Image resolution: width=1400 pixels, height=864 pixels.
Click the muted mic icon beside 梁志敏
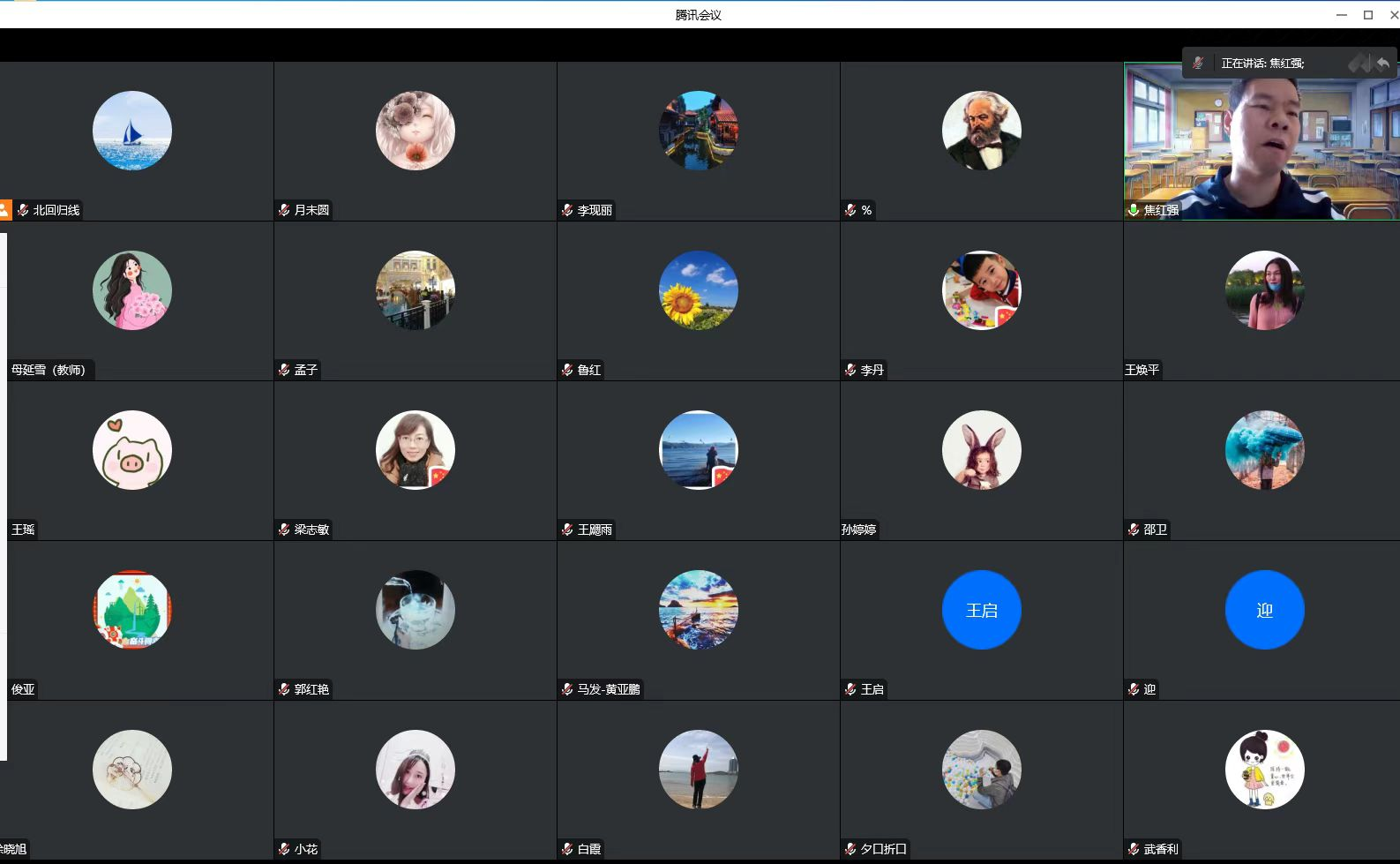284,530
